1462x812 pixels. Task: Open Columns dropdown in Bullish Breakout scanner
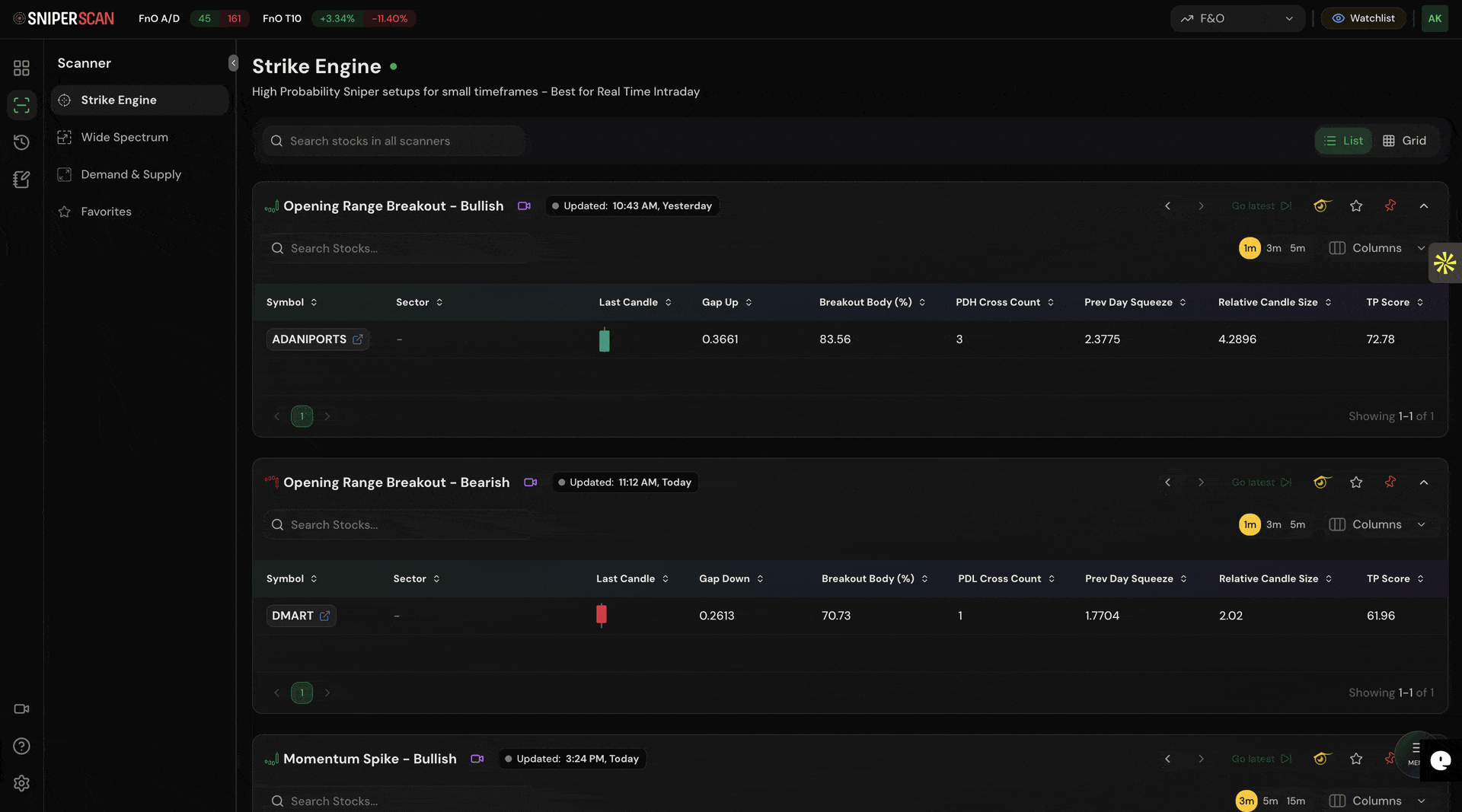pos(1377,248)
